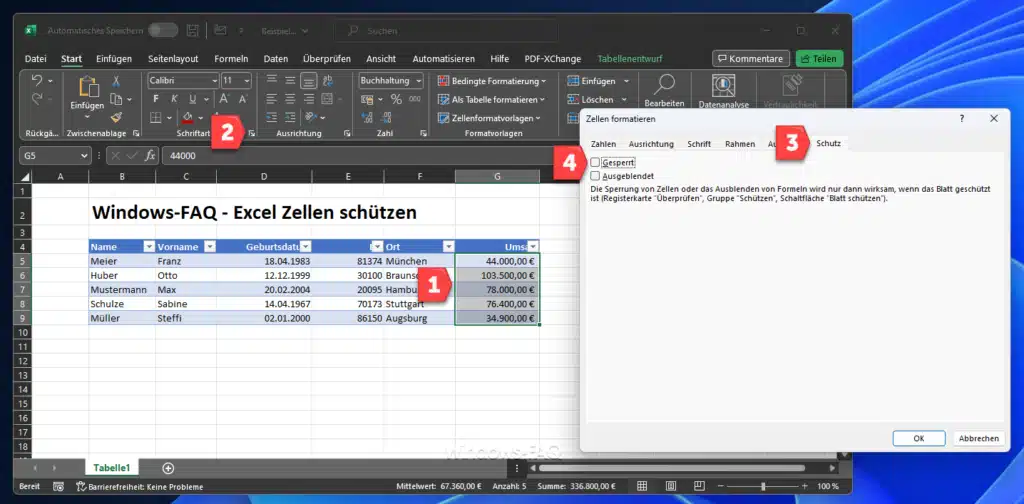Click the increase decimal places icon
The height and width of the screenshot is (504, 1024).
[367, 118]
